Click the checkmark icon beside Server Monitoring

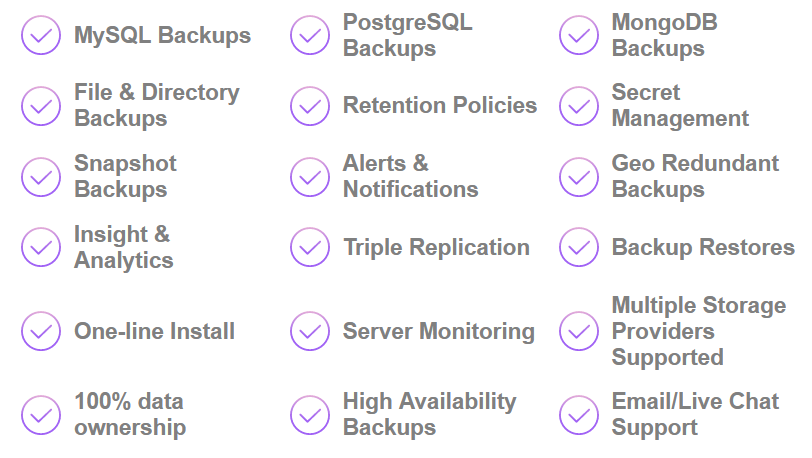point(310,331)
